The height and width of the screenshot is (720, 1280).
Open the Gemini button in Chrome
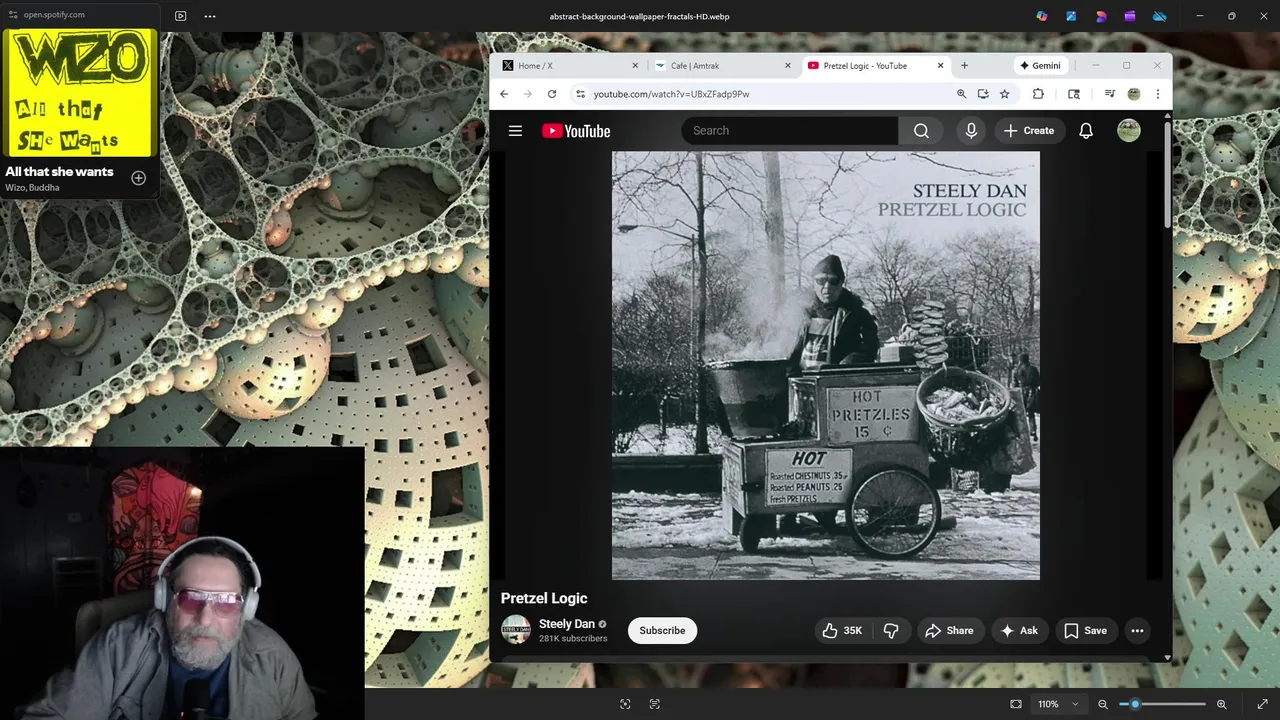click(1040, 66)
